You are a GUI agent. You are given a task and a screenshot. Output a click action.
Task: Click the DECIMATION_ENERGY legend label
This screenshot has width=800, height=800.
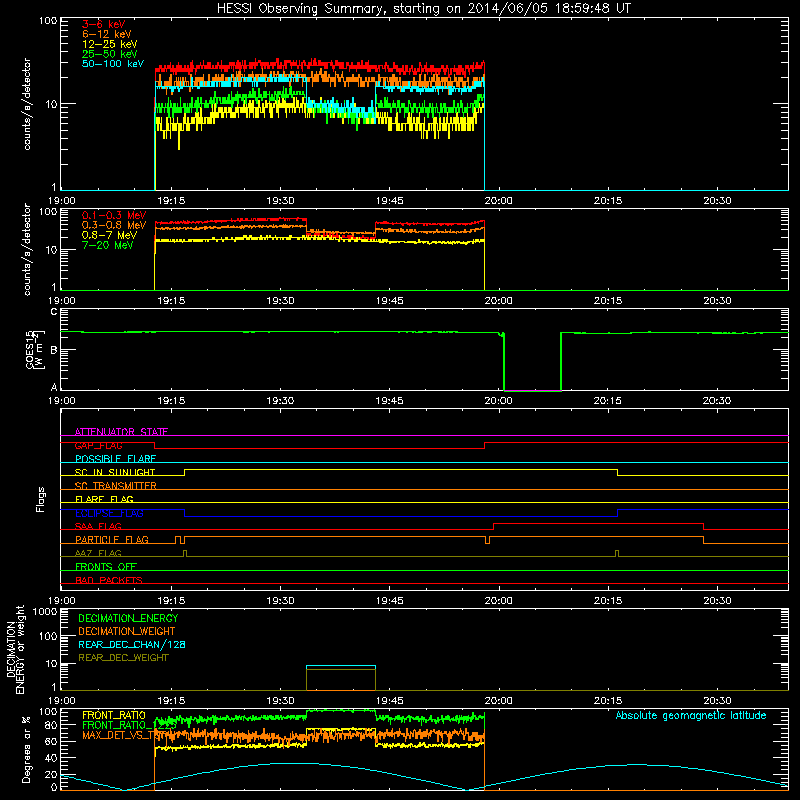(x=128, y=618)
